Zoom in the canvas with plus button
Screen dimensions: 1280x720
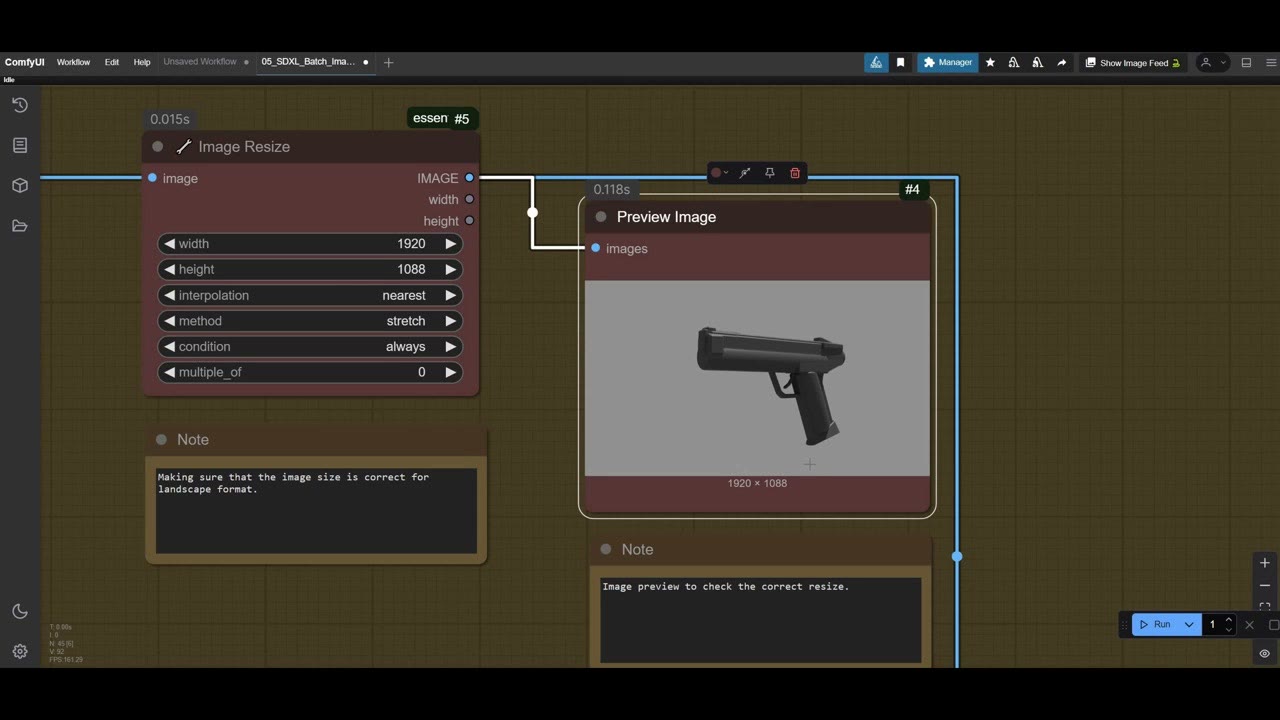coord(1264,563)
